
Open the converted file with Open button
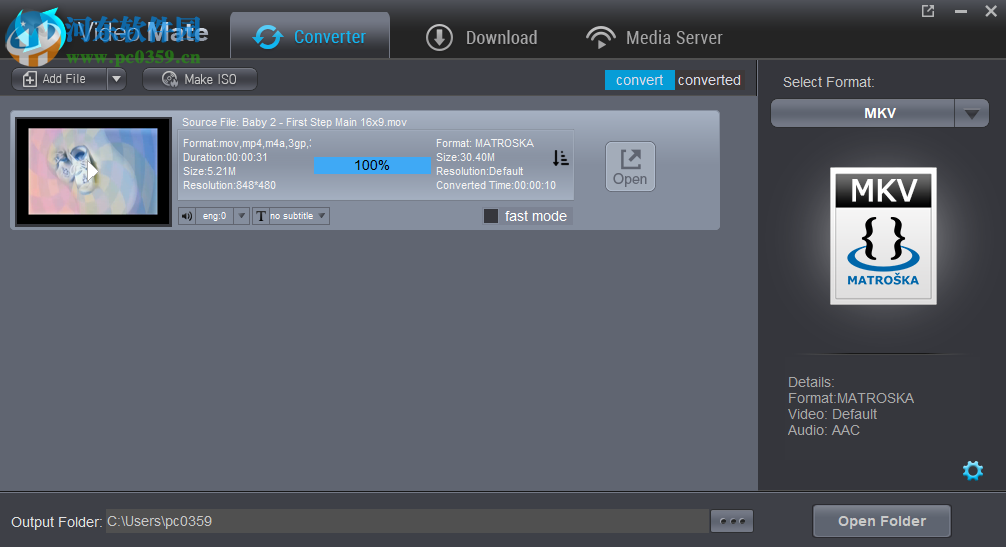pyautogui.click(x=630, y=167)
